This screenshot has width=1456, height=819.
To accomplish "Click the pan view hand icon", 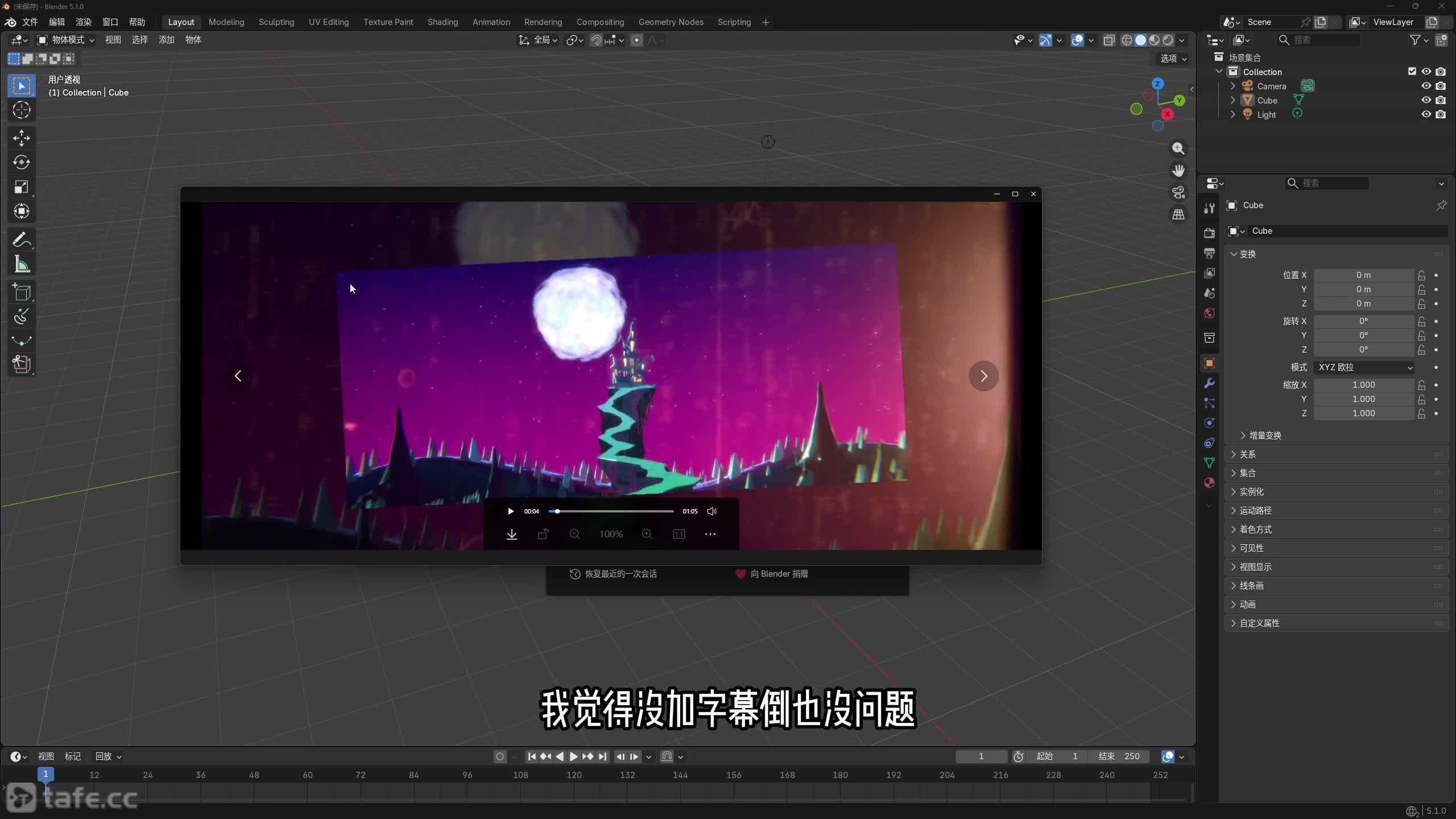I will pos(1178,171).
